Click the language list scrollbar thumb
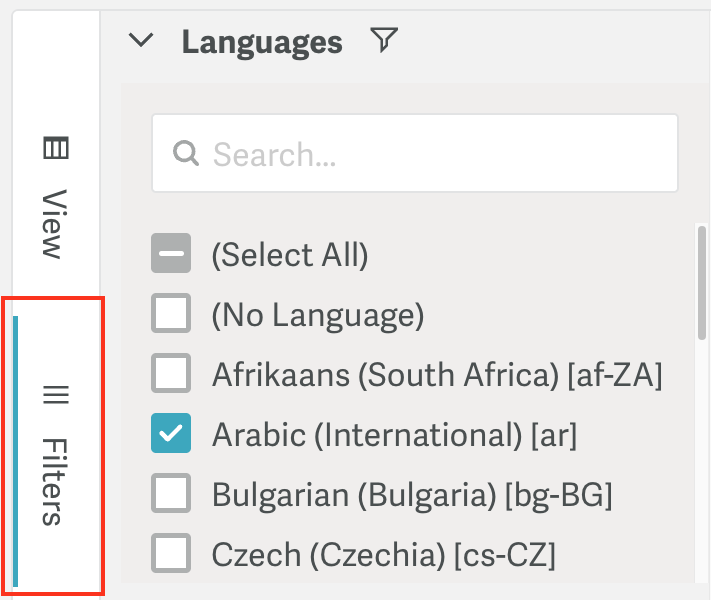Image resolution: width=711 pixels, height=600 pixels. (702, 283)
